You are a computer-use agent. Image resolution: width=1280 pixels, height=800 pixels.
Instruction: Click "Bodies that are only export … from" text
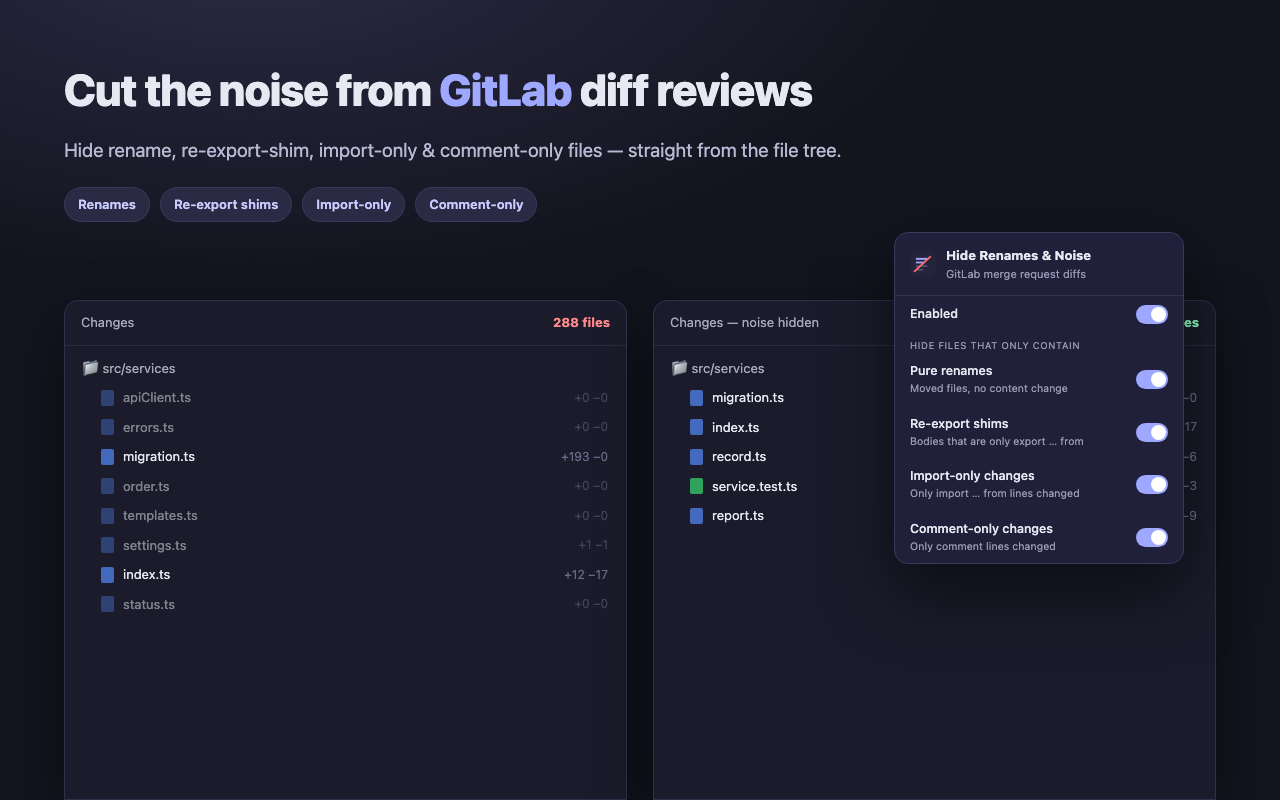(x=997, y=441)
